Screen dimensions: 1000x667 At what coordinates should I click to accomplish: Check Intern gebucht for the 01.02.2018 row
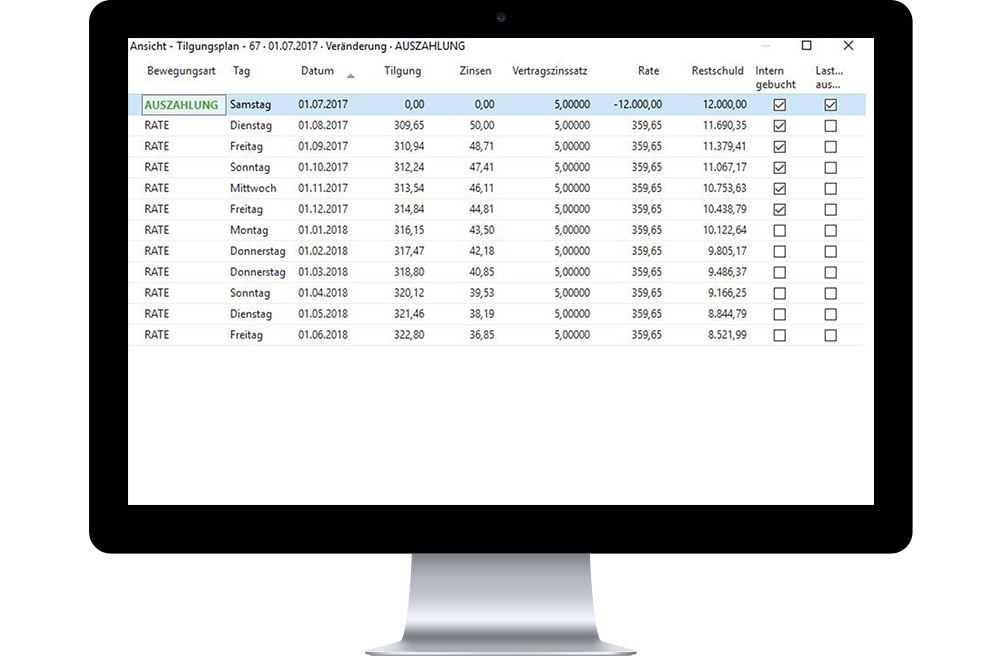(x=778, y=251)
